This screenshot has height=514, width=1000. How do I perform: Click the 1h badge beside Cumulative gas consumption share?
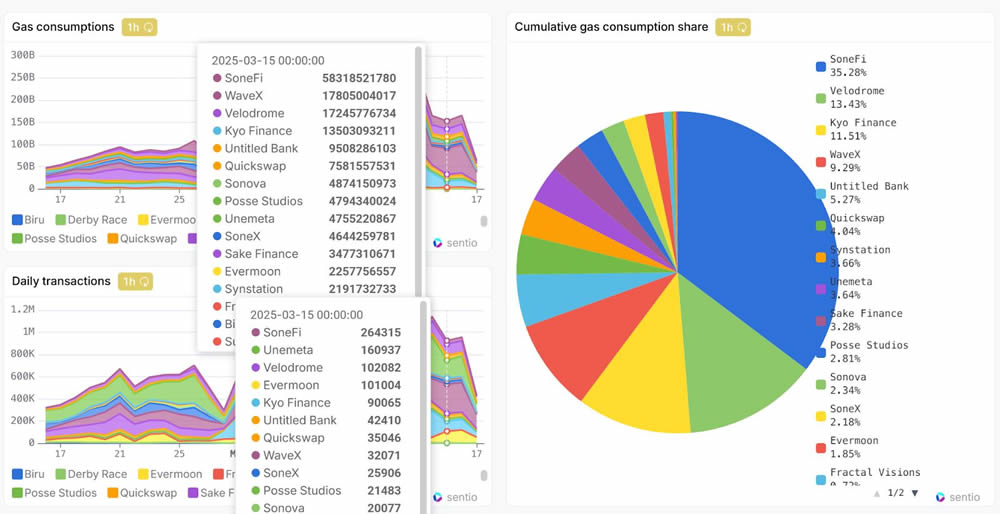click(x=733, y=27)
